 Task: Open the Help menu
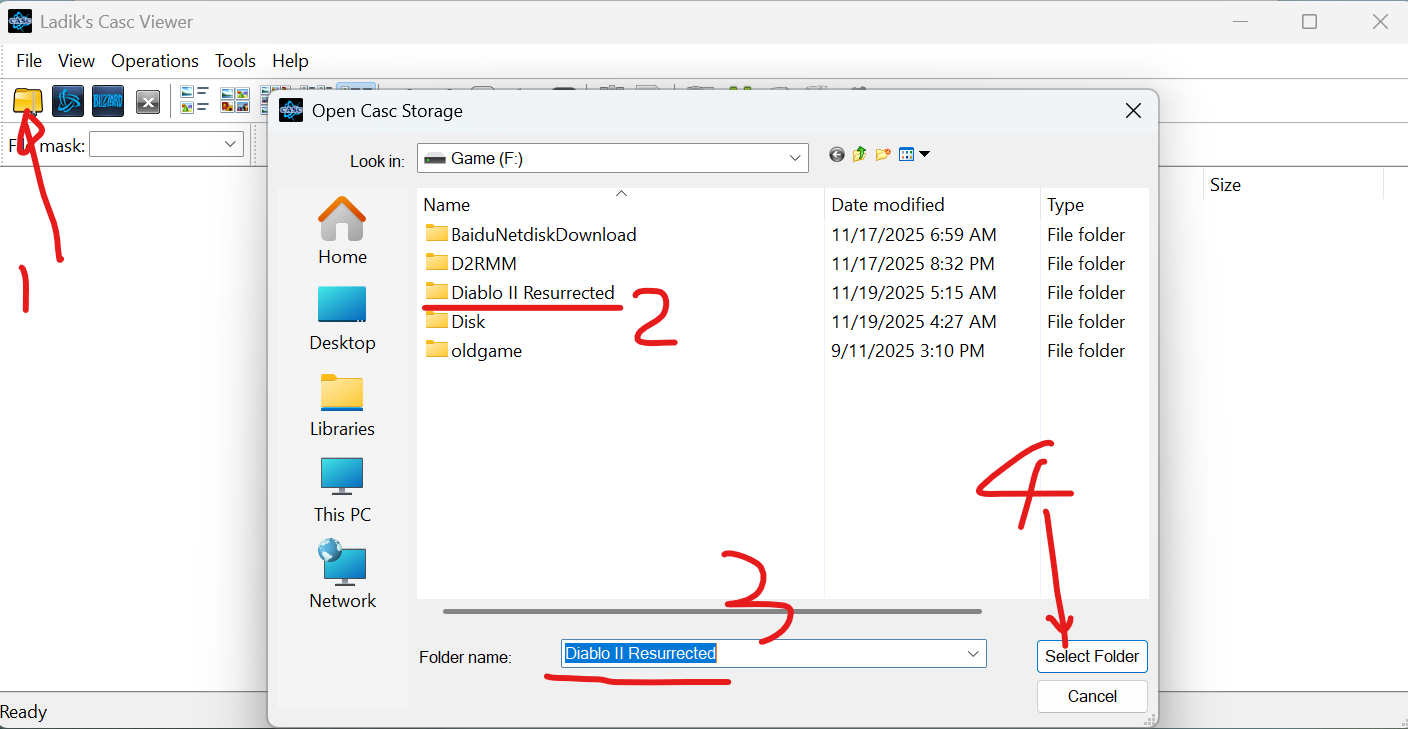tap(290, 61)
